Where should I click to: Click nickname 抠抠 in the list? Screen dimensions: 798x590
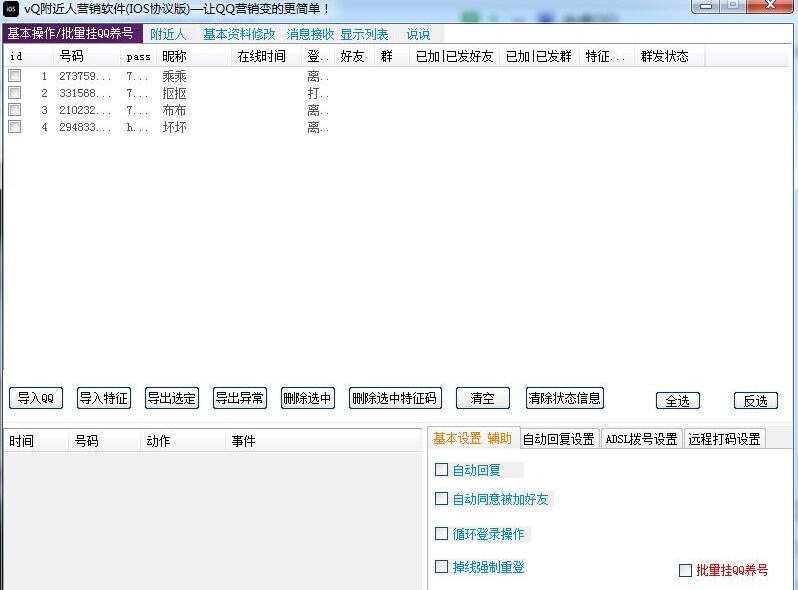174,93
